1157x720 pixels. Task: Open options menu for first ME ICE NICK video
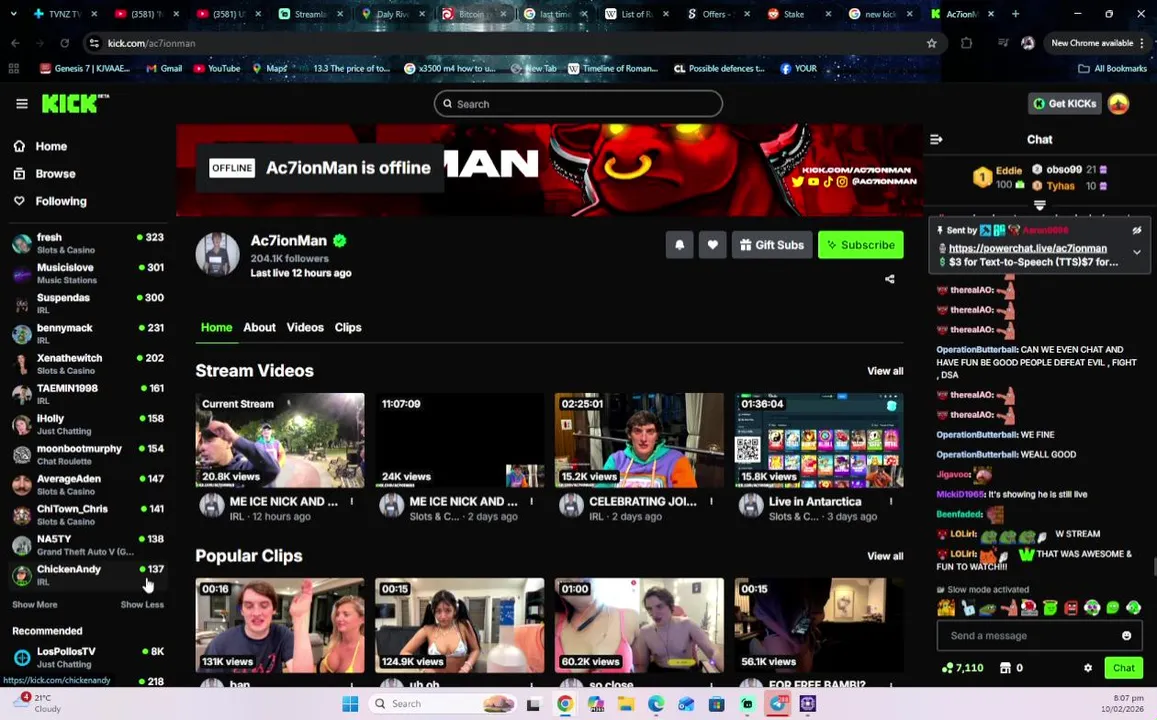[351, 502]
